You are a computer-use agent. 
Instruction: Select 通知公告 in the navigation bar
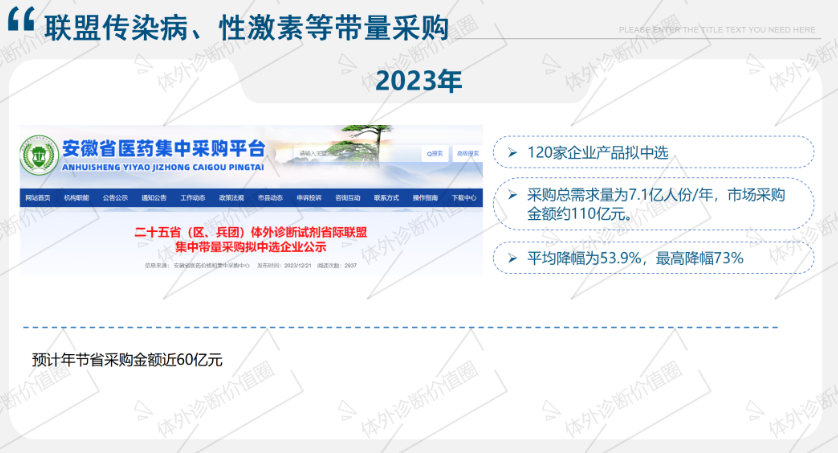[153, 198]
